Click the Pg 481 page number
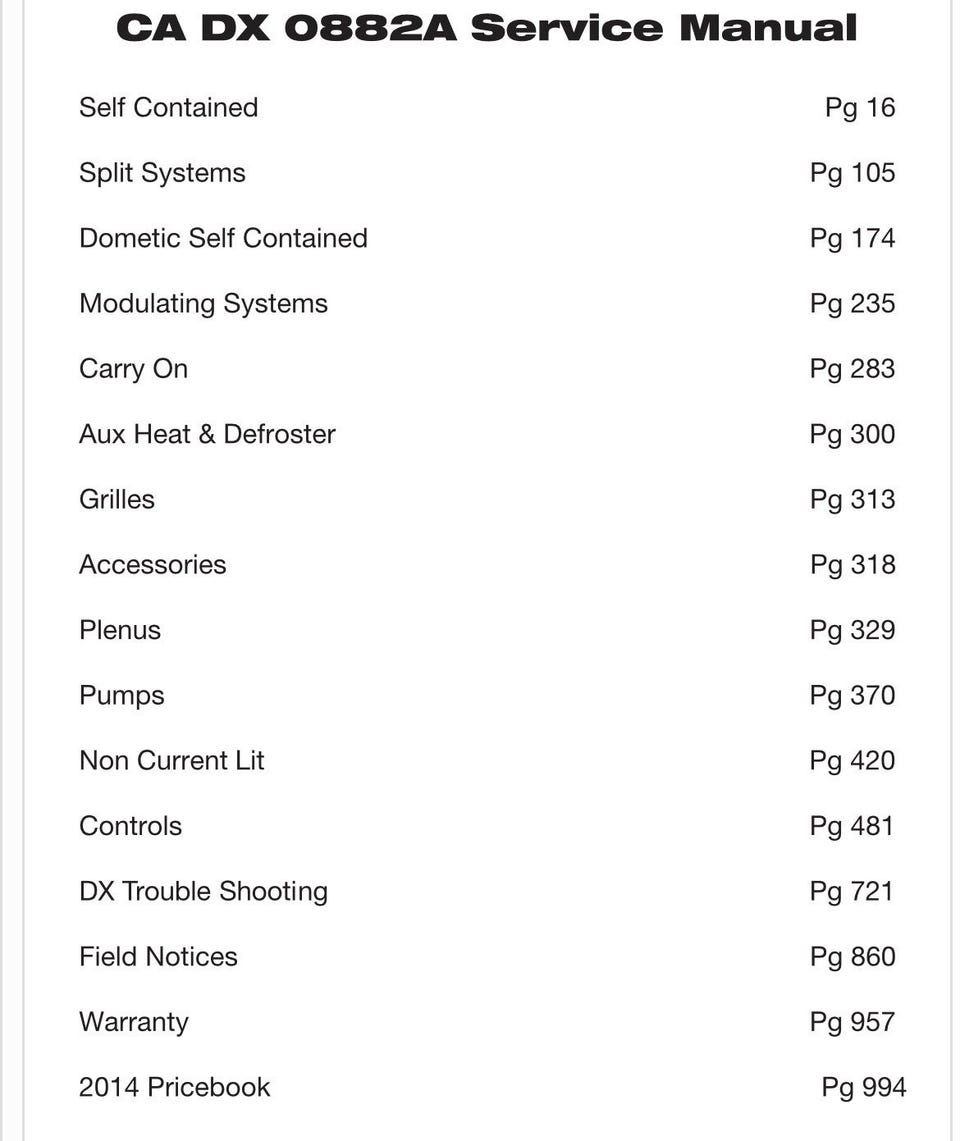 (x=852, y=827)
